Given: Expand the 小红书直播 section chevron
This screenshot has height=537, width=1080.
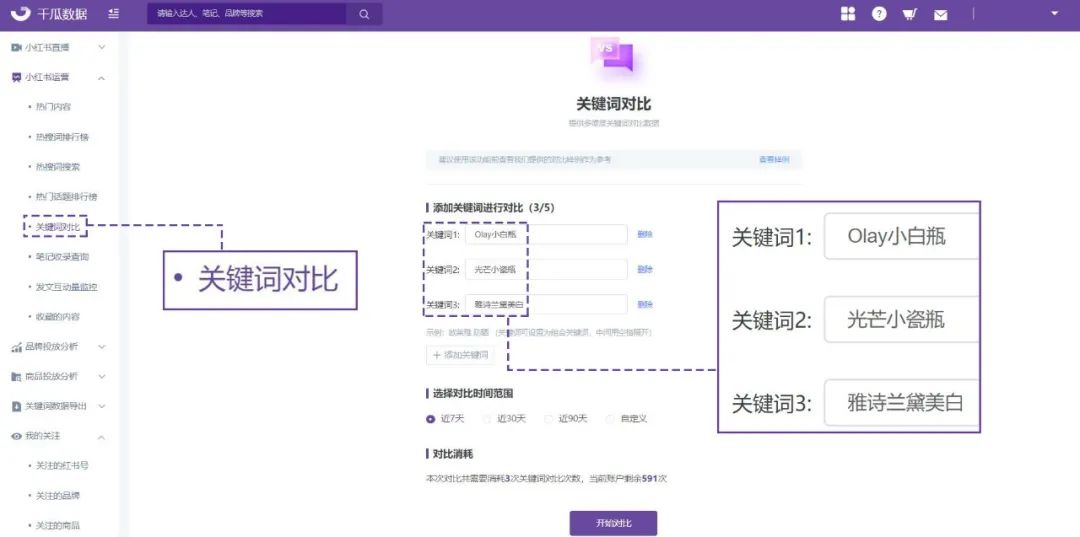Looking at the screenshot, I should point(101,48).
